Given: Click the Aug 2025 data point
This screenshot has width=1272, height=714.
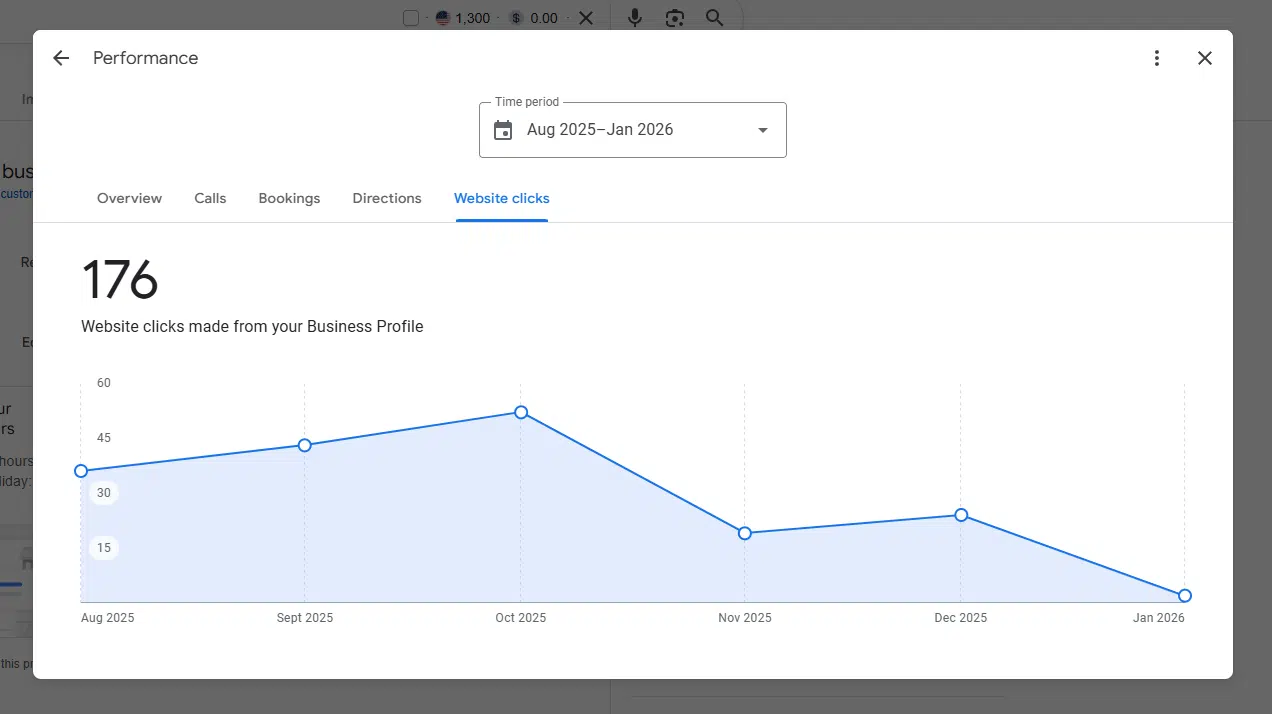Looking at the screenshot, I should click(81, 471).
